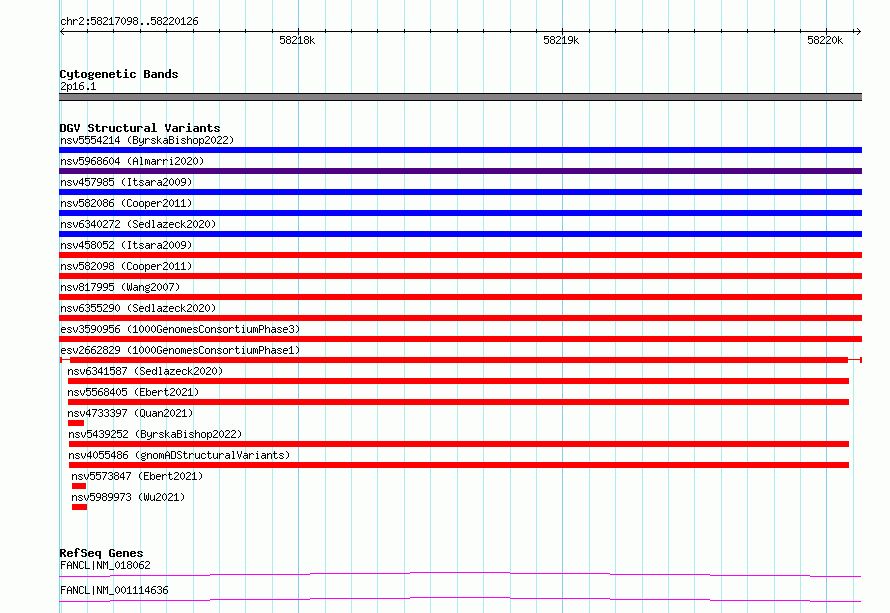Viewport: 890px width, 613px height.
Task: Select the red nsv817995 variant bar
Action: tap(460, 297)
